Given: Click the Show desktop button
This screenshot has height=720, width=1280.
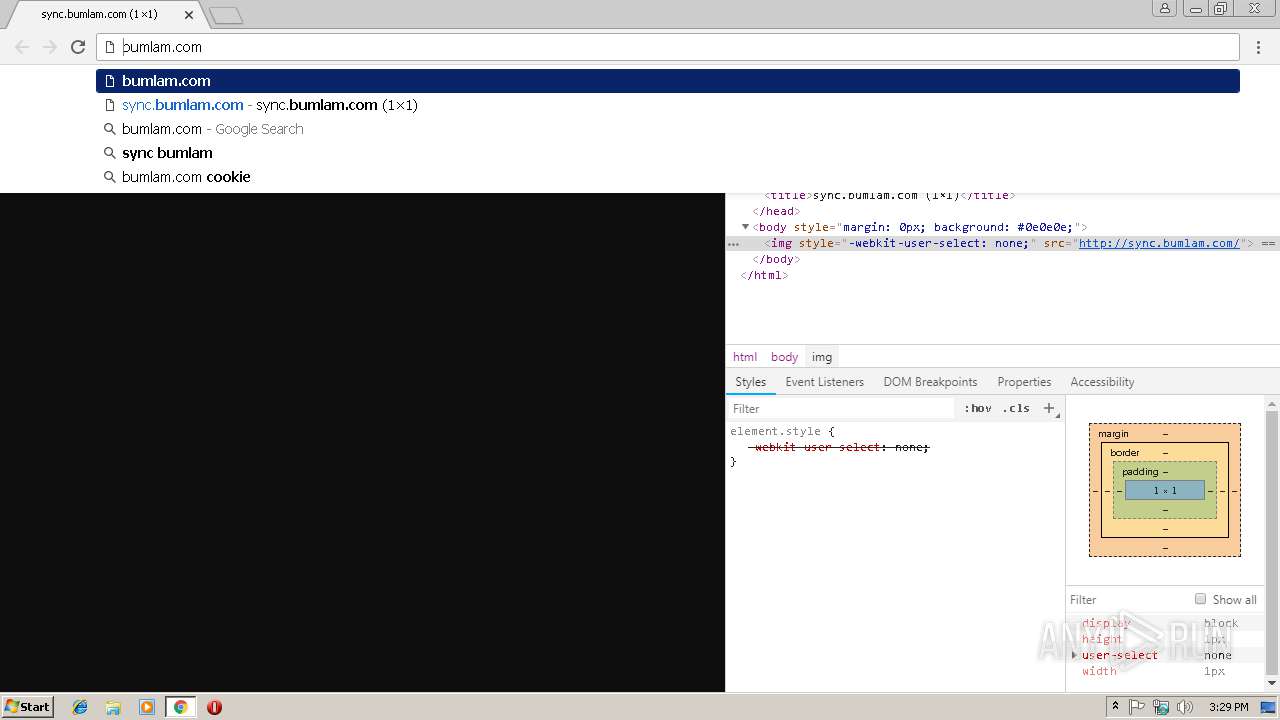Looking at the screenshot, I should click(1269, 707).
